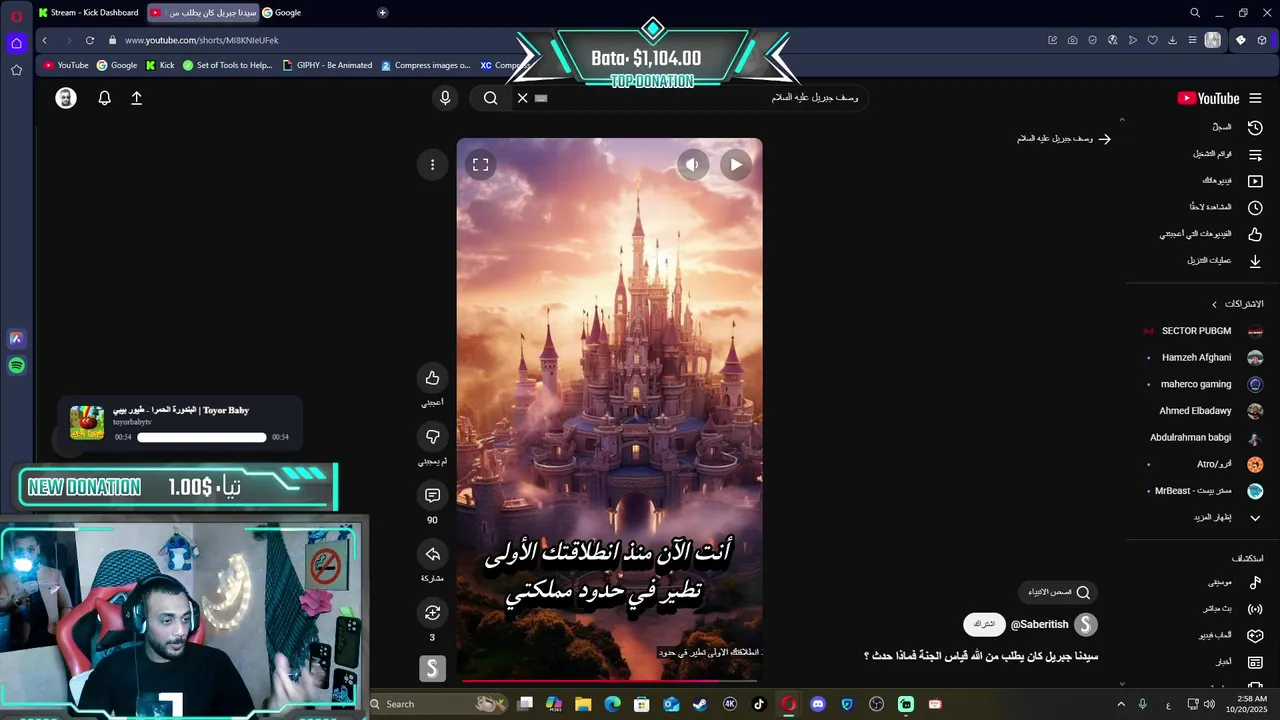This screenshot has width=1280, height=720.
Task: Share the Short via share arrow
Action: click(x=432, y=554)
